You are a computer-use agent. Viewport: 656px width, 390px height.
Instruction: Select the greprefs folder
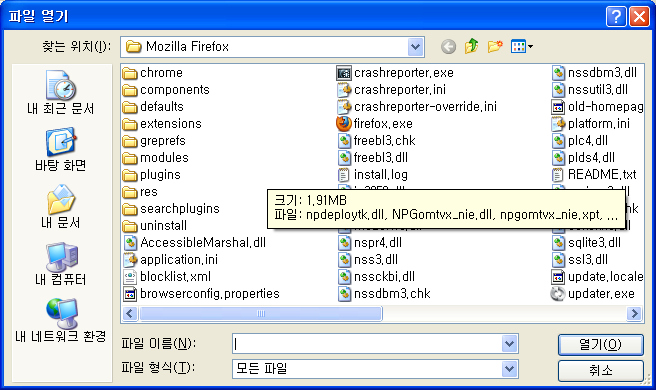(154, 141)
